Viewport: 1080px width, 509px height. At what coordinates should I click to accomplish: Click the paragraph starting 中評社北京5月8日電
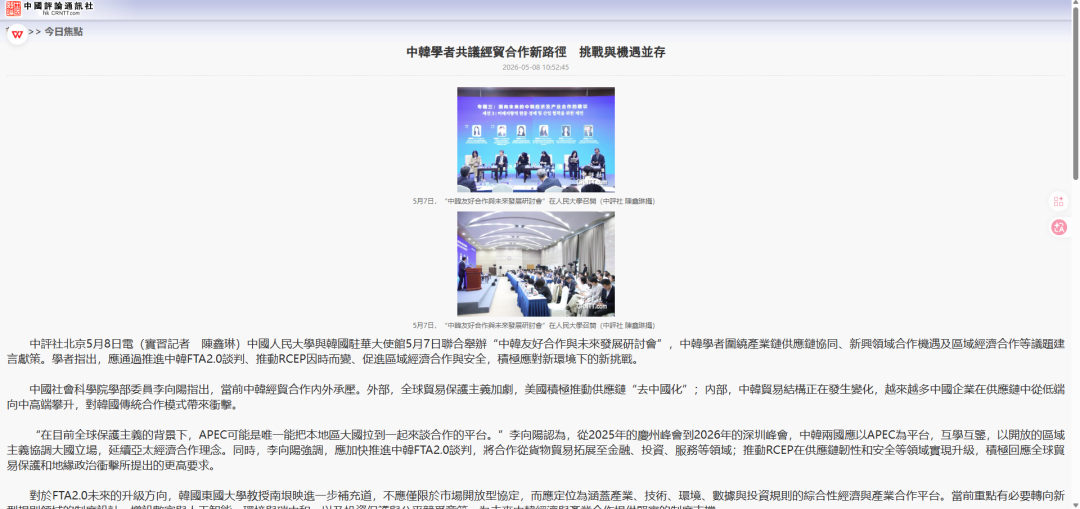coord(536,351)
